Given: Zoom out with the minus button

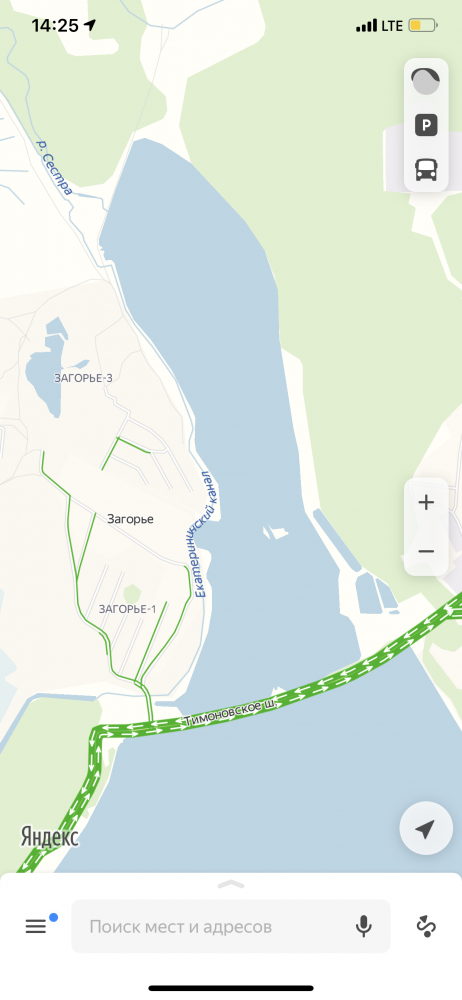Looking at the screenshot, I should [x=426, y=551].
